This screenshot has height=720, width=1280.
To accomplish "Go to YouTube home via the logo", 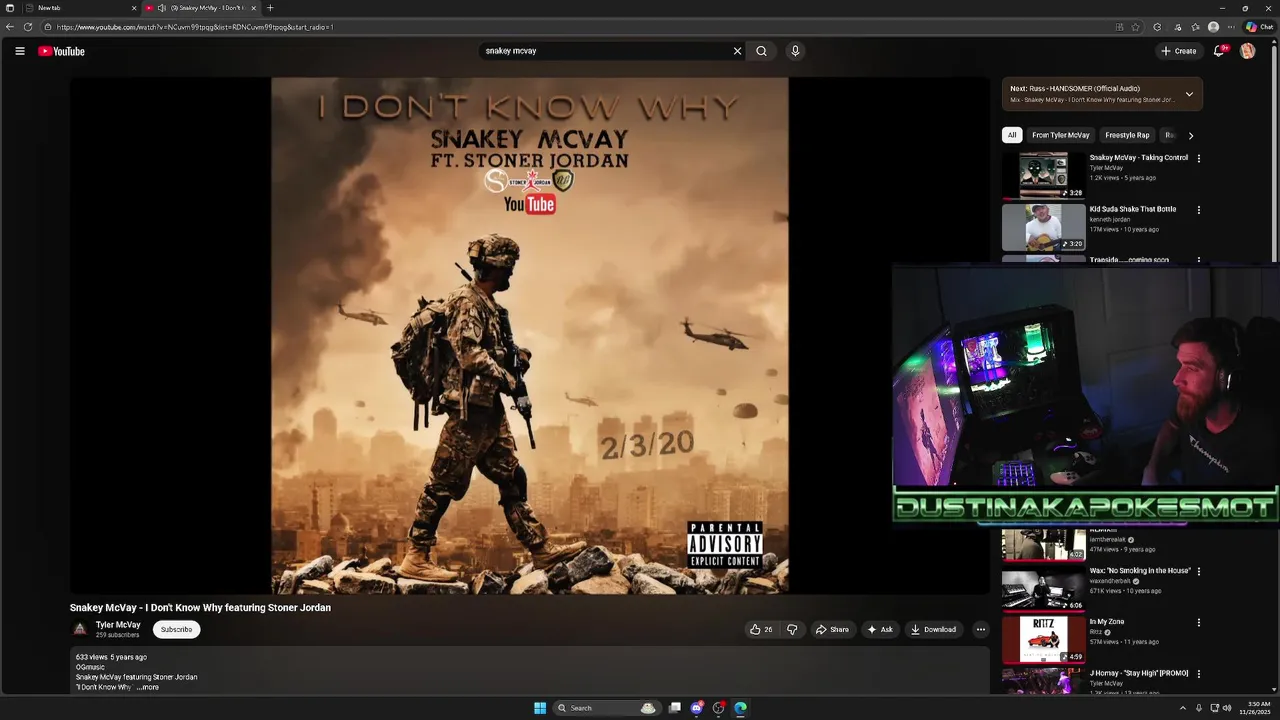I will point(62,51).
